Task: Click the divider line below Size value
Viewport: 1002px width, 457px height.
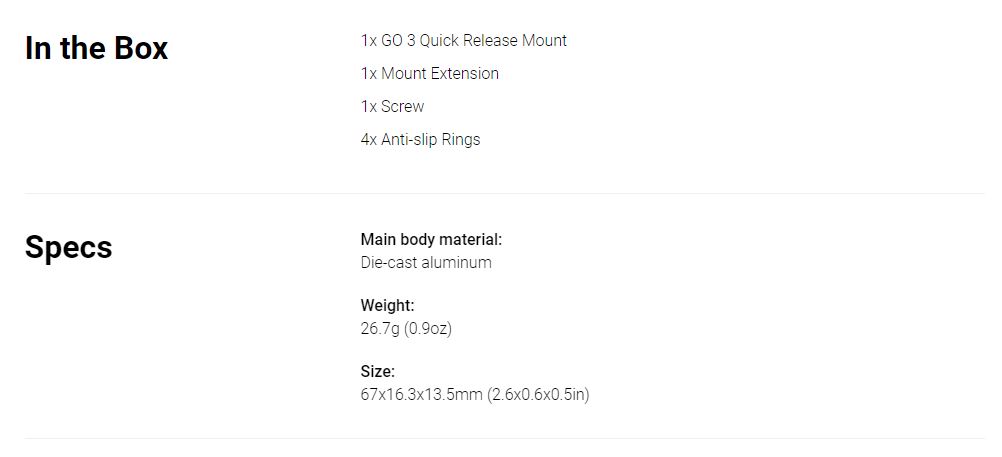Action: coord(504,438)
